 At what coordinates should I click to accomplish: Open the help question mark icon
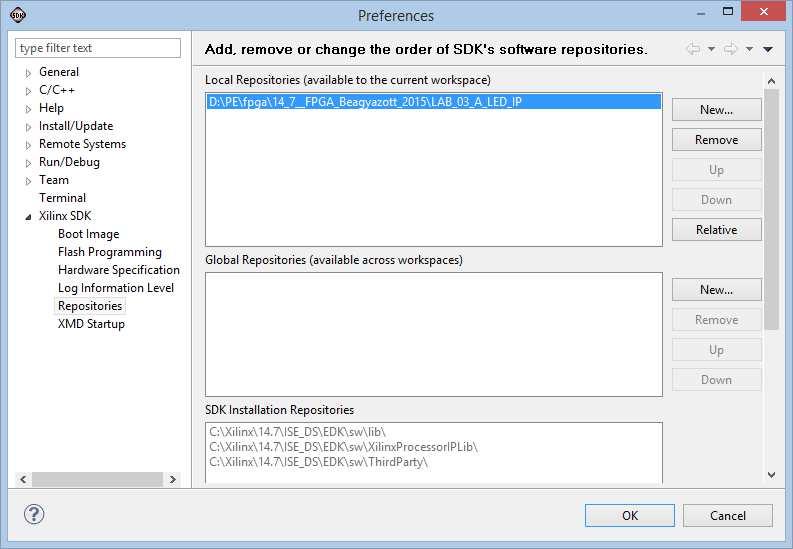coord(34,515)
